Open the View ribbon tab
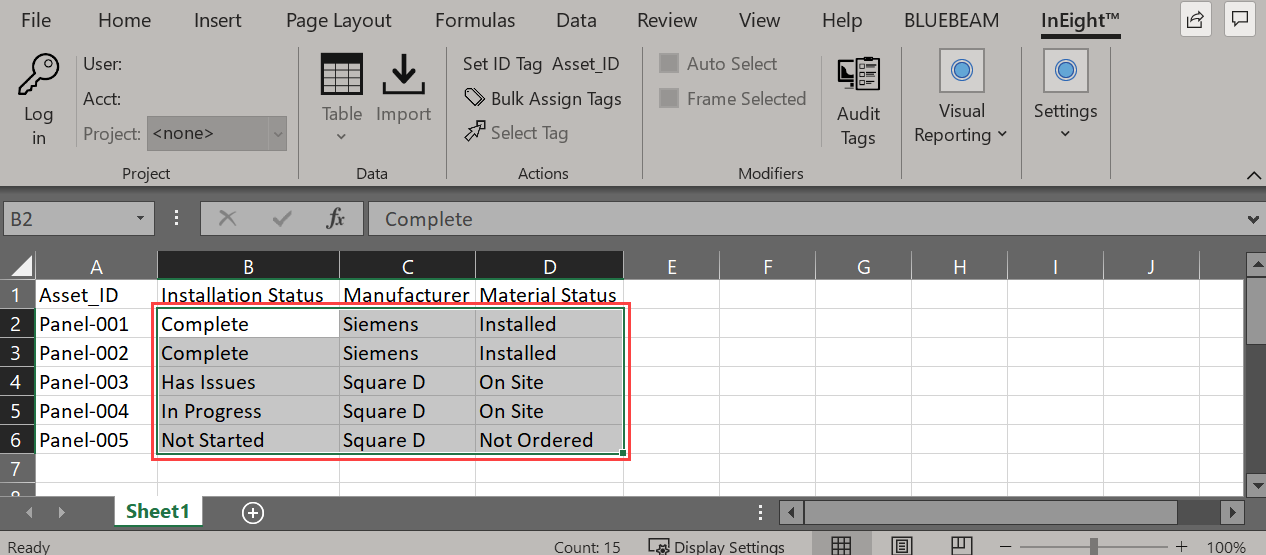1266x555 pixels. 759,20
